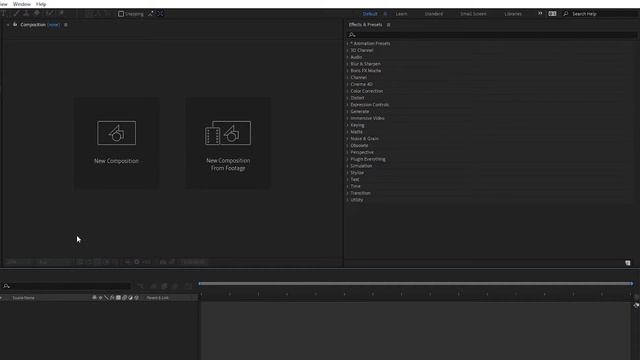Image resolution: width=640 pixels, height=360 pixels.
Task: Click the Parent & Link column header
Action: tap(158, 298)
